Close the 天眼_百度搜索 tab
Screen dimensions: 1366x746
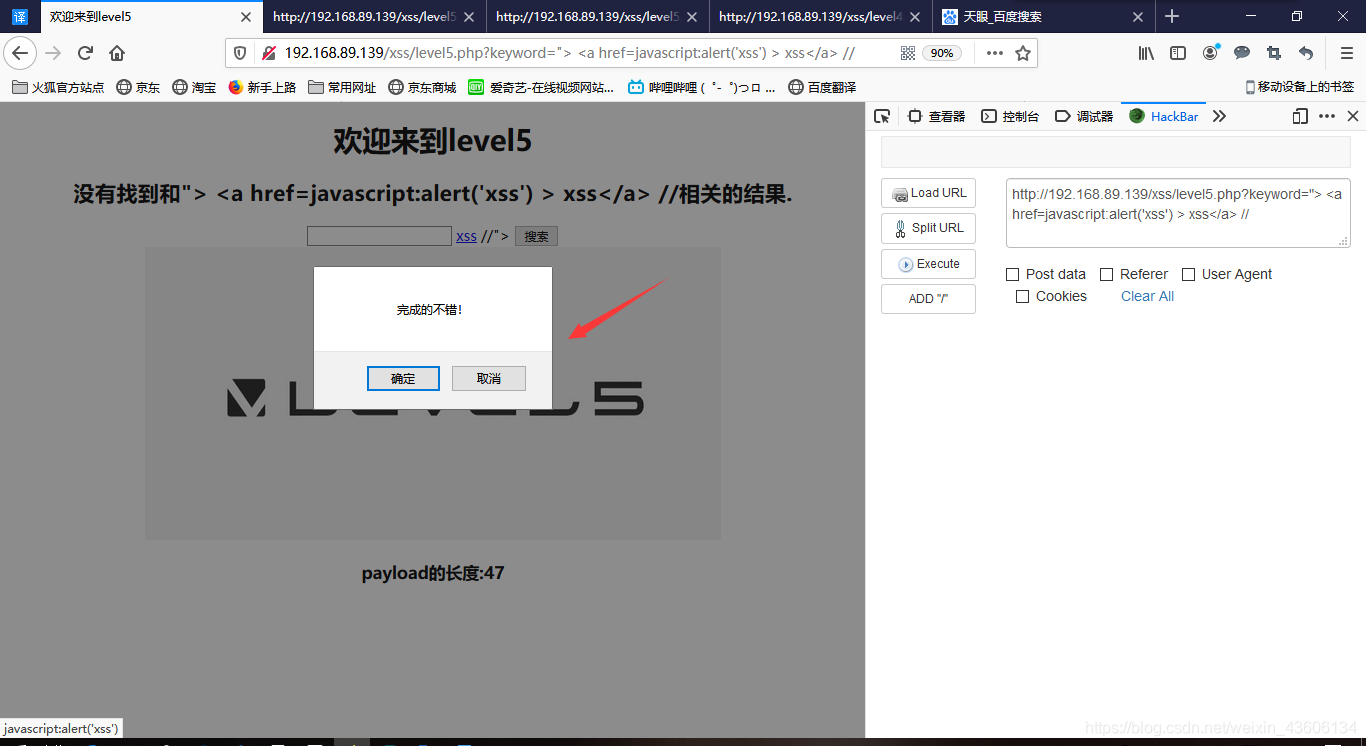(1137, 17)
